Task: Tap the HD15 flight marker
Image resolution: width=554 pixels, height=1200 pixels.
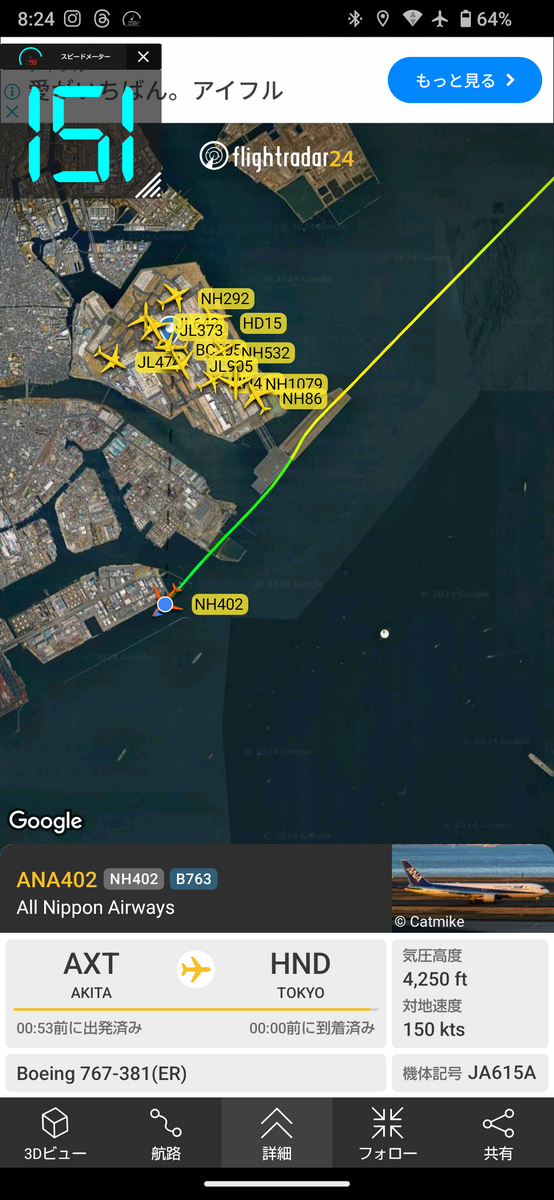Action: (x=263, y=323)
